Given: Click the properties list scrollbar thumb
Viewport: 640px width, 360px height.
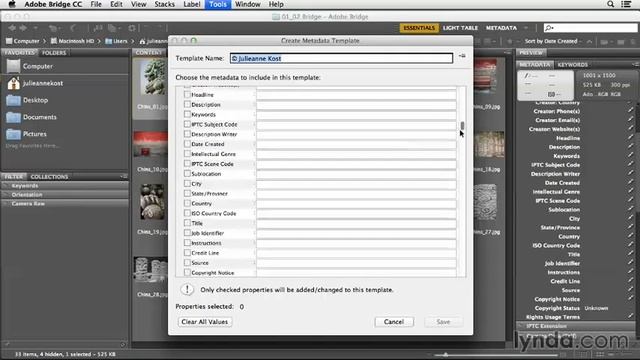Looking at the screenshot, I should 462,125.
